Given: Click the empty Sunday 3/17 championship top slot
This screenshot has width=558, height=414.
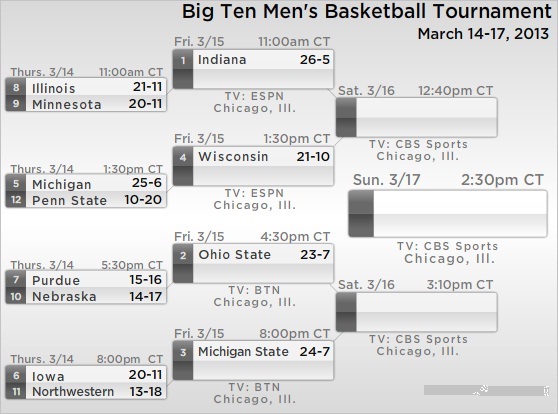Looking at the screenshot, I should pyautogui.click(x=448, y=202).
